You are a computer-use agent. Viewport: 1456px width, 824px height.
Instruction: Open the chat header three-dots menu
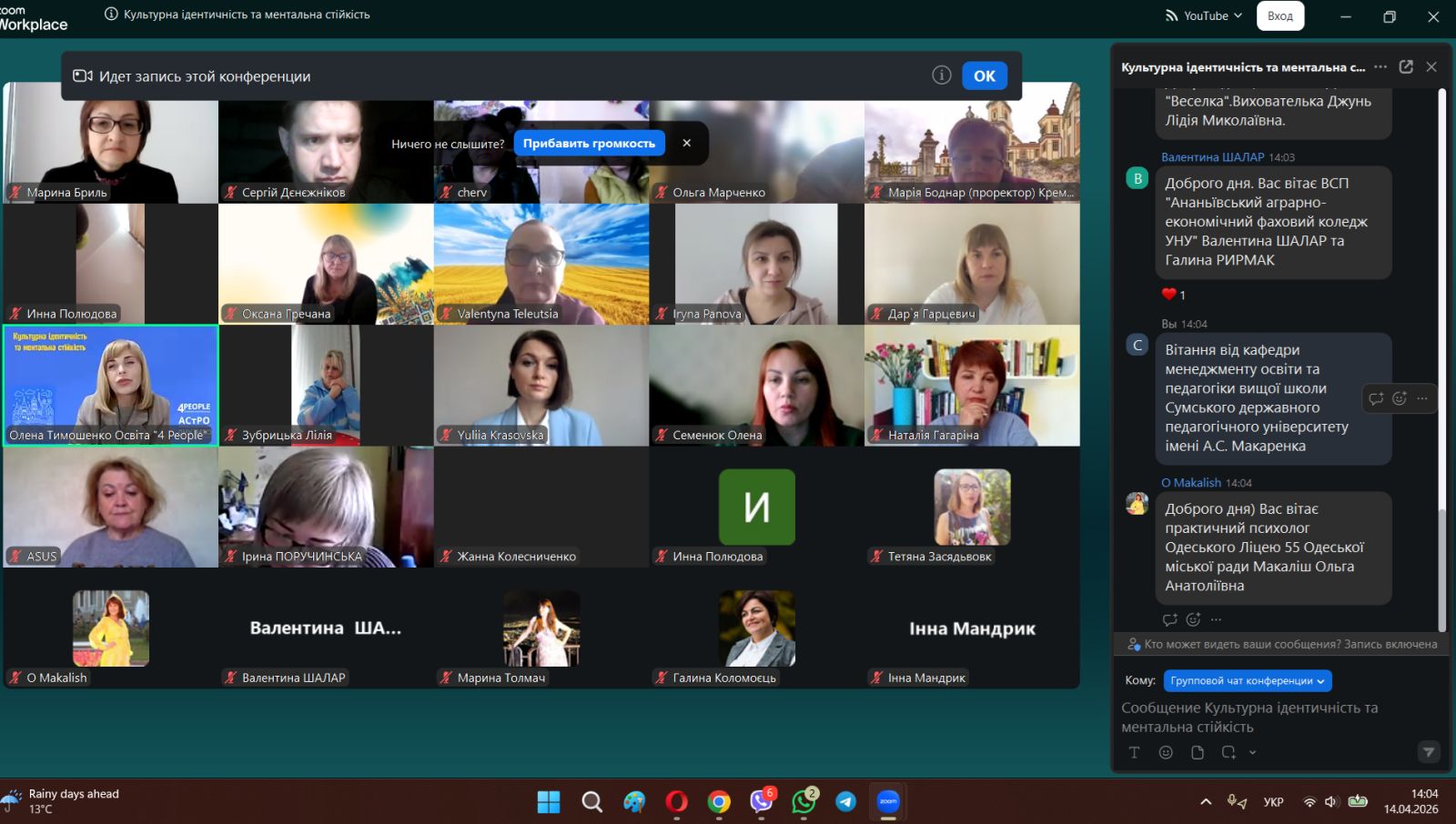(x=1380, y=66)
